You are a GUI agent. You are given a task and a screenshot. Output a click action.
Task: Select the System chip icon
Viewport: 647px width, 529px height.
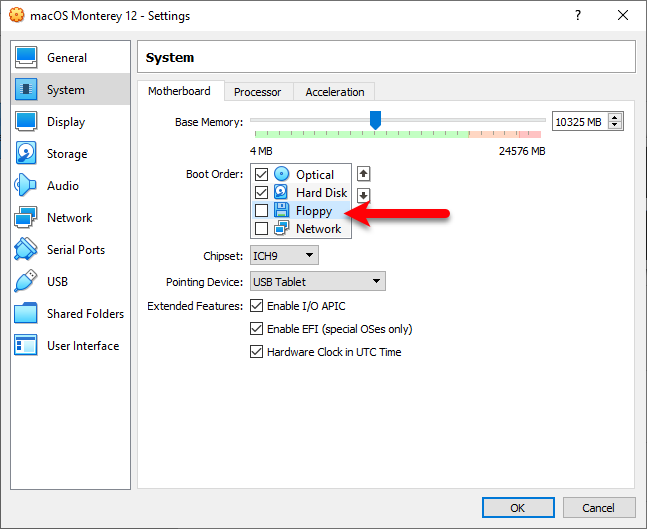(x=26, y=89)
